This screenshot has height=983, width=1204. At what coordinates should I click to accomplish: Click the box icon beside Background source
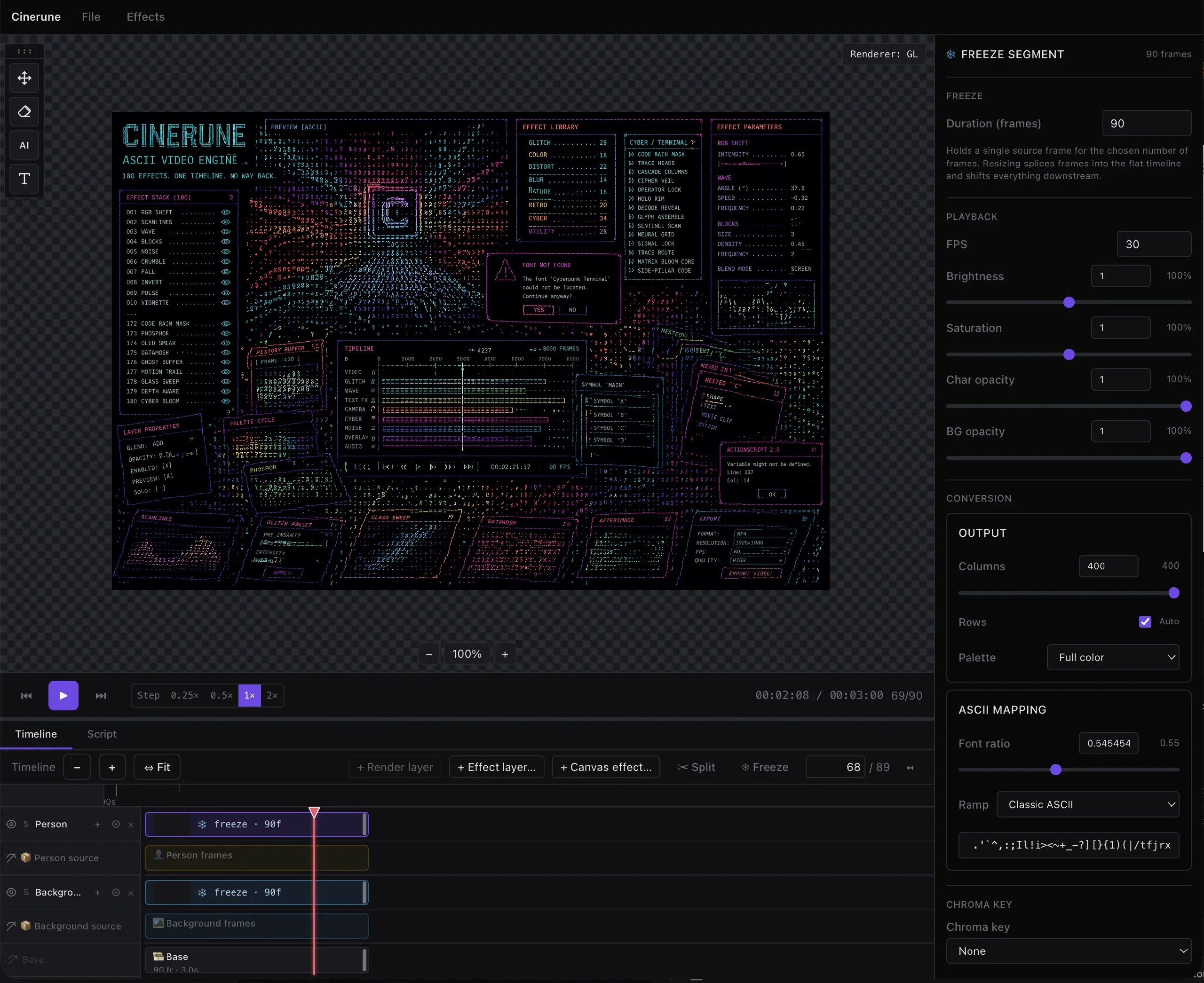coord(25,925)
